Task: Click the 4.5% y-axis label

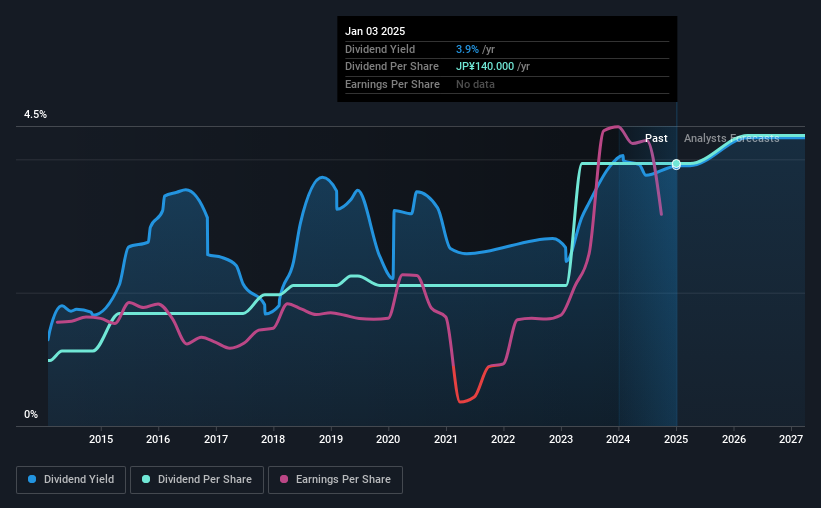Action: (x=35, y=115)
